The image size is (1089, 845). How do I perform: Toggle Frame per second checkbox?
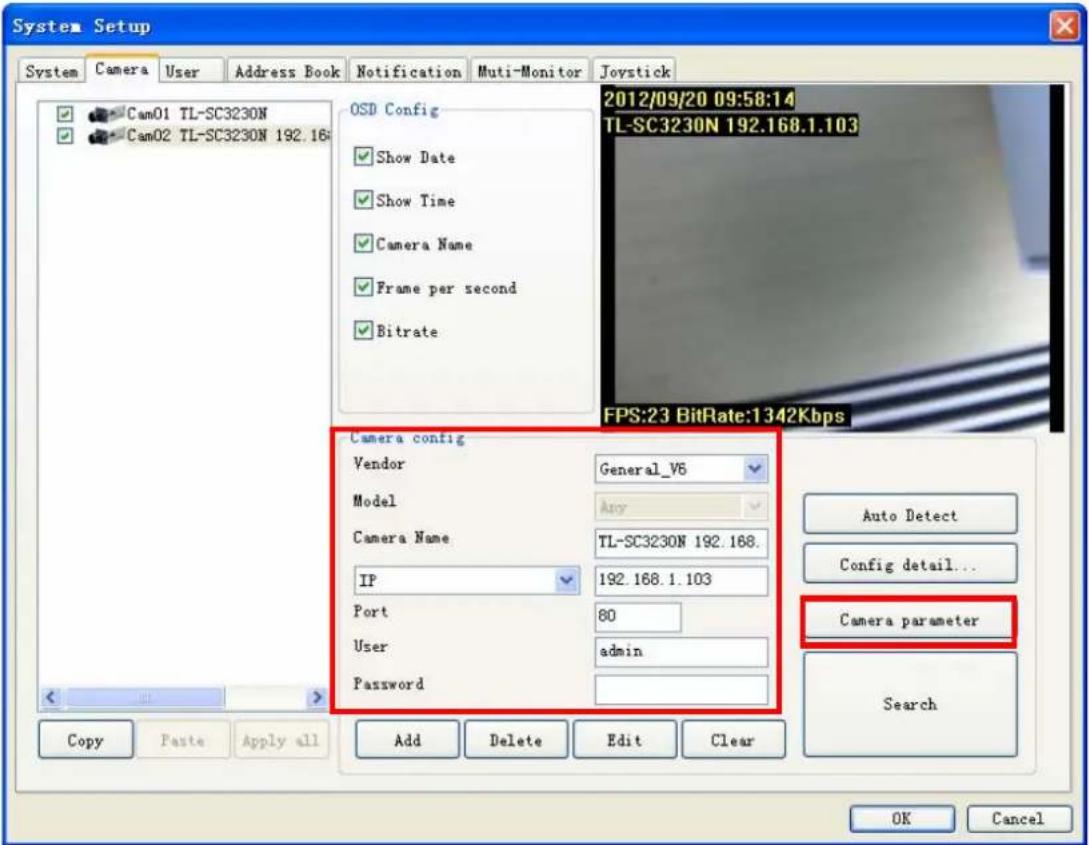coord(363,287)
